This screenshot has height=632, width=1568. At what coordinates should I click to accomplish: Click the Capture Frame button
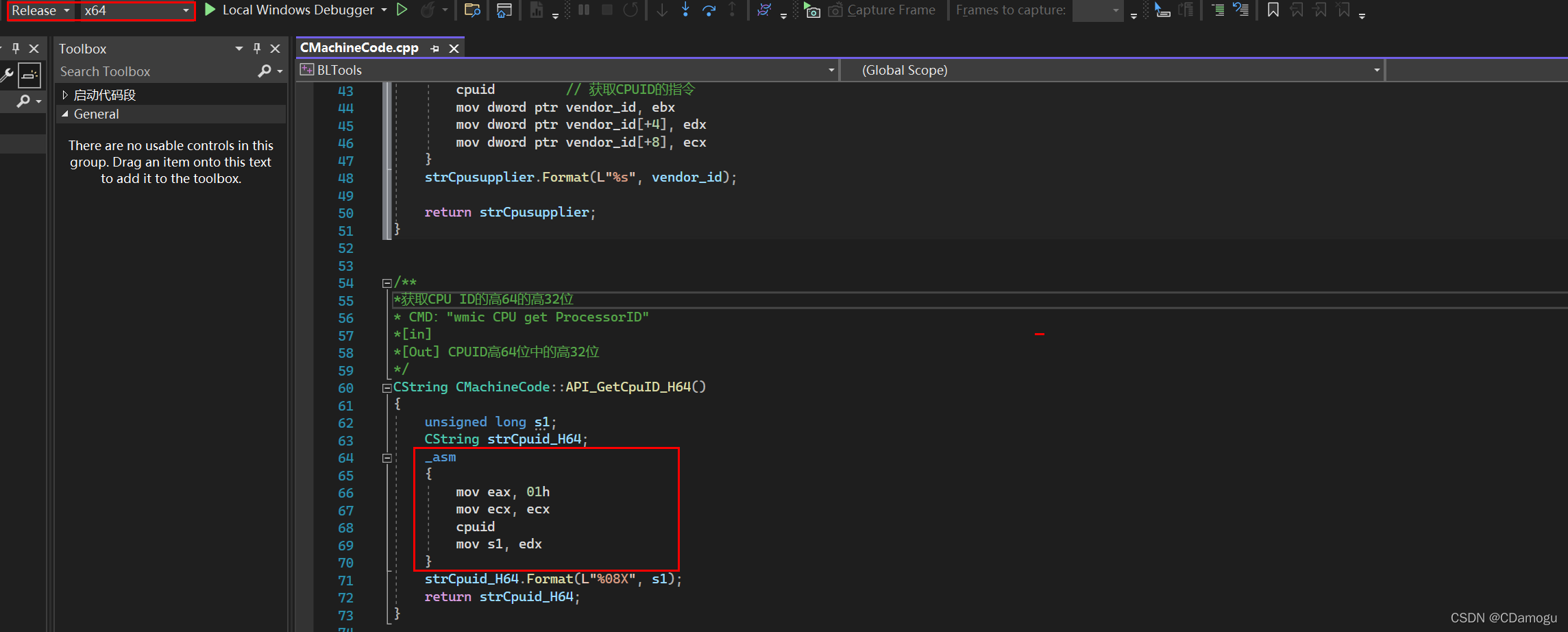(x=882, y=10)
